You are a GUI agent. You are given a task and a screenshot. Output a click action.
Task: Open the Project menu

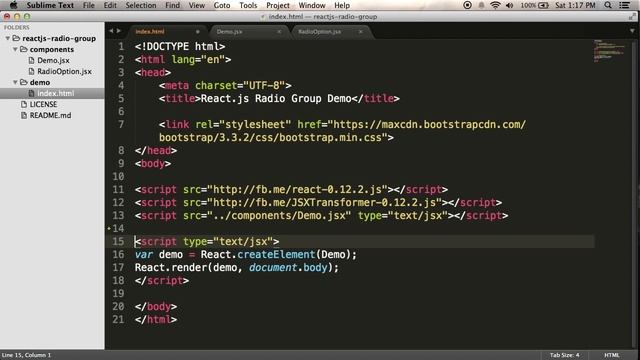[x=278, y=5]
